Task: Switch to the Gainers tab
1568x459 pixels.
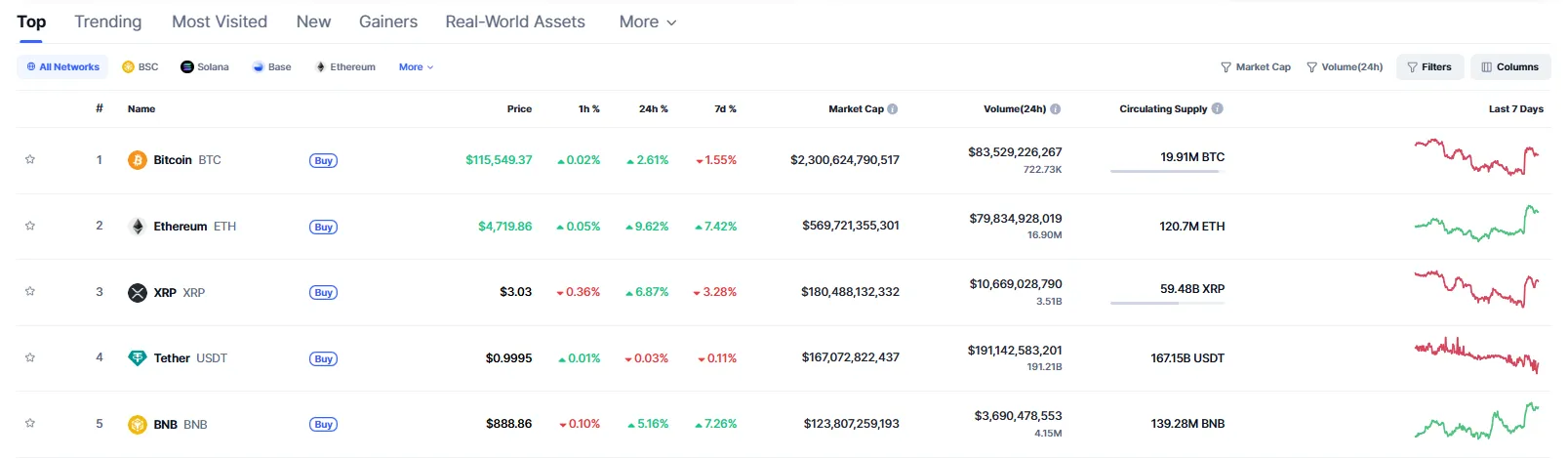Action: [x=388, y=21]
